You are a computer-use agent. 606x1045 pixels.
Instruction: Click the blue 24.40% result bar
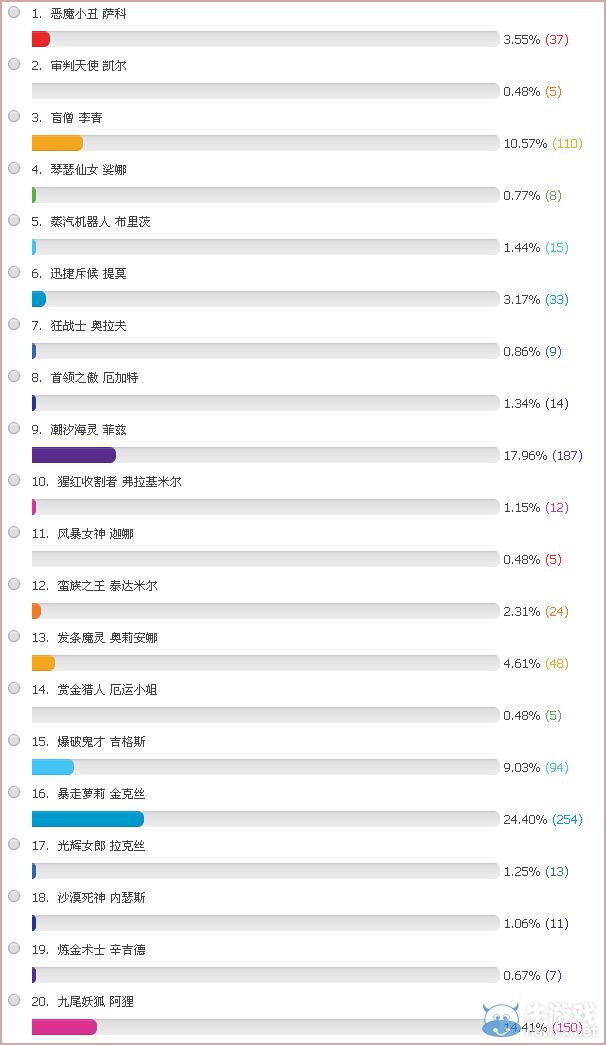(x=88, y=819)
